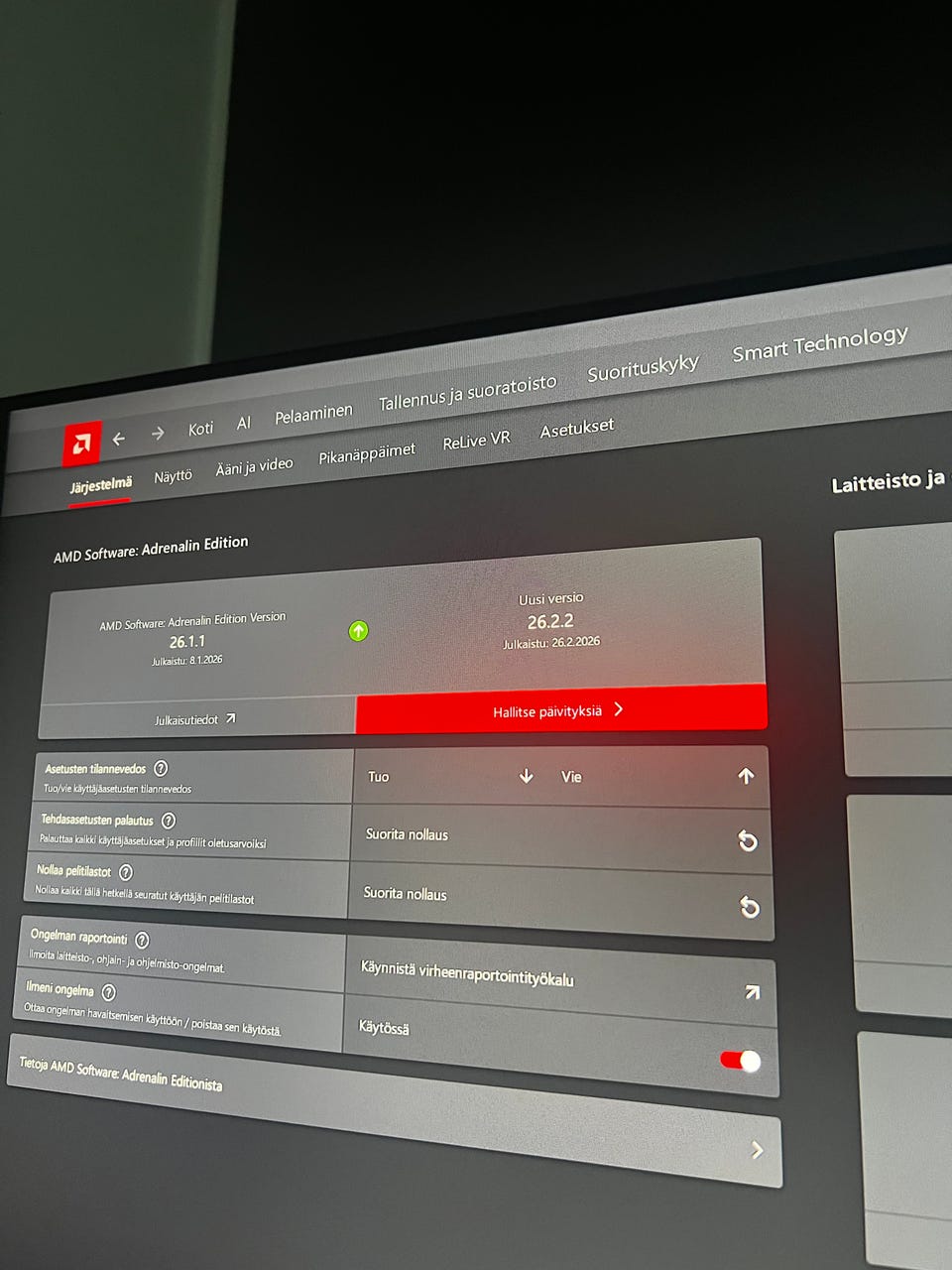
Task: Open help icon beside Ongelman raportointi
Action: click(142, 940)
